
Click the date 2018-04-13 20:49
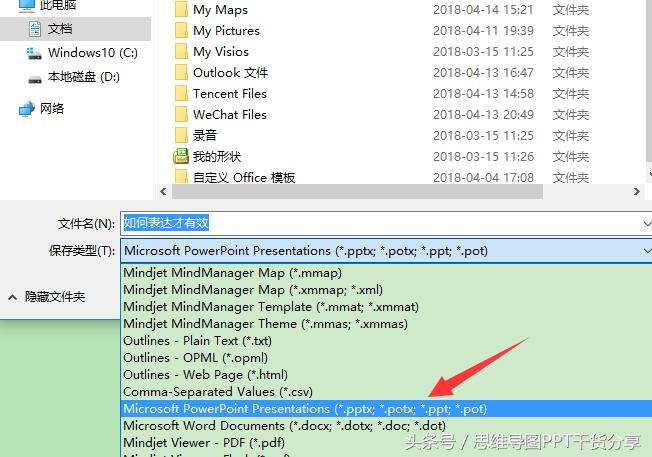click(483, 115)
